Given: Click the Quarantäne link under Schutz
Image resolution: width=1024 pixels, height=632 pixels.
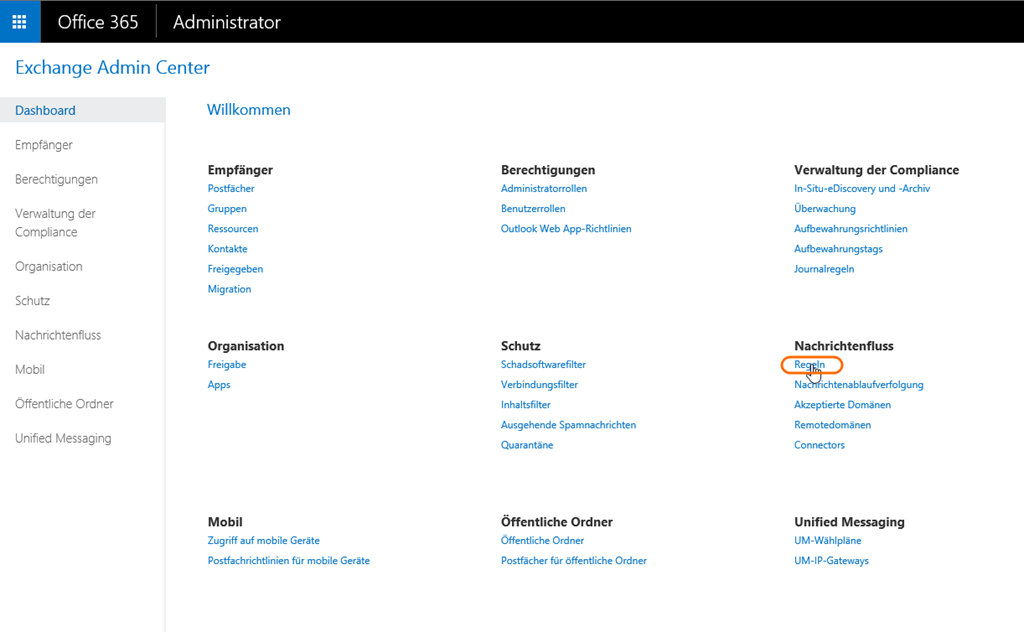Looking at the screenshot, I should click(527, 445).
